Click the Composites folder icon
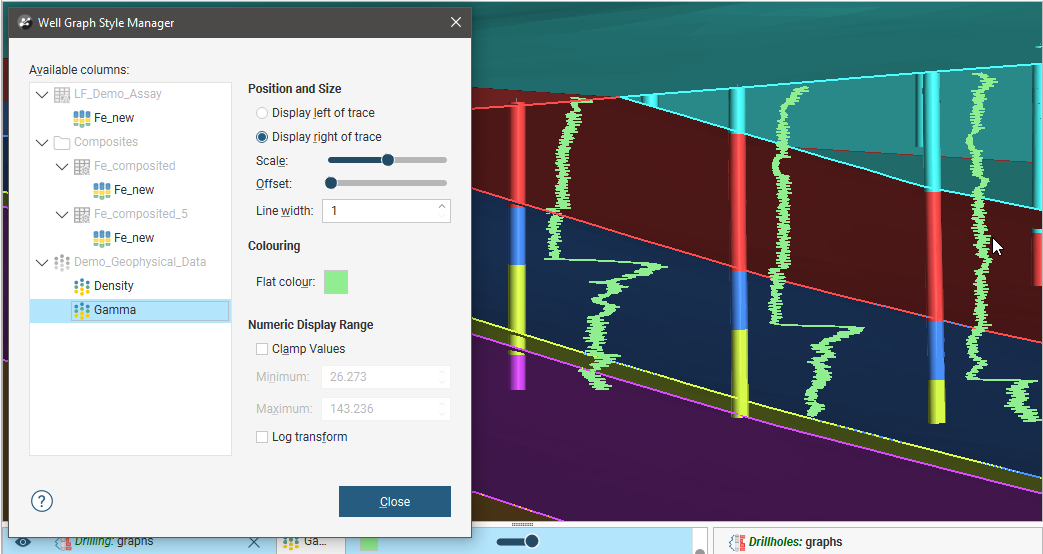 click(x=62, y=142)
